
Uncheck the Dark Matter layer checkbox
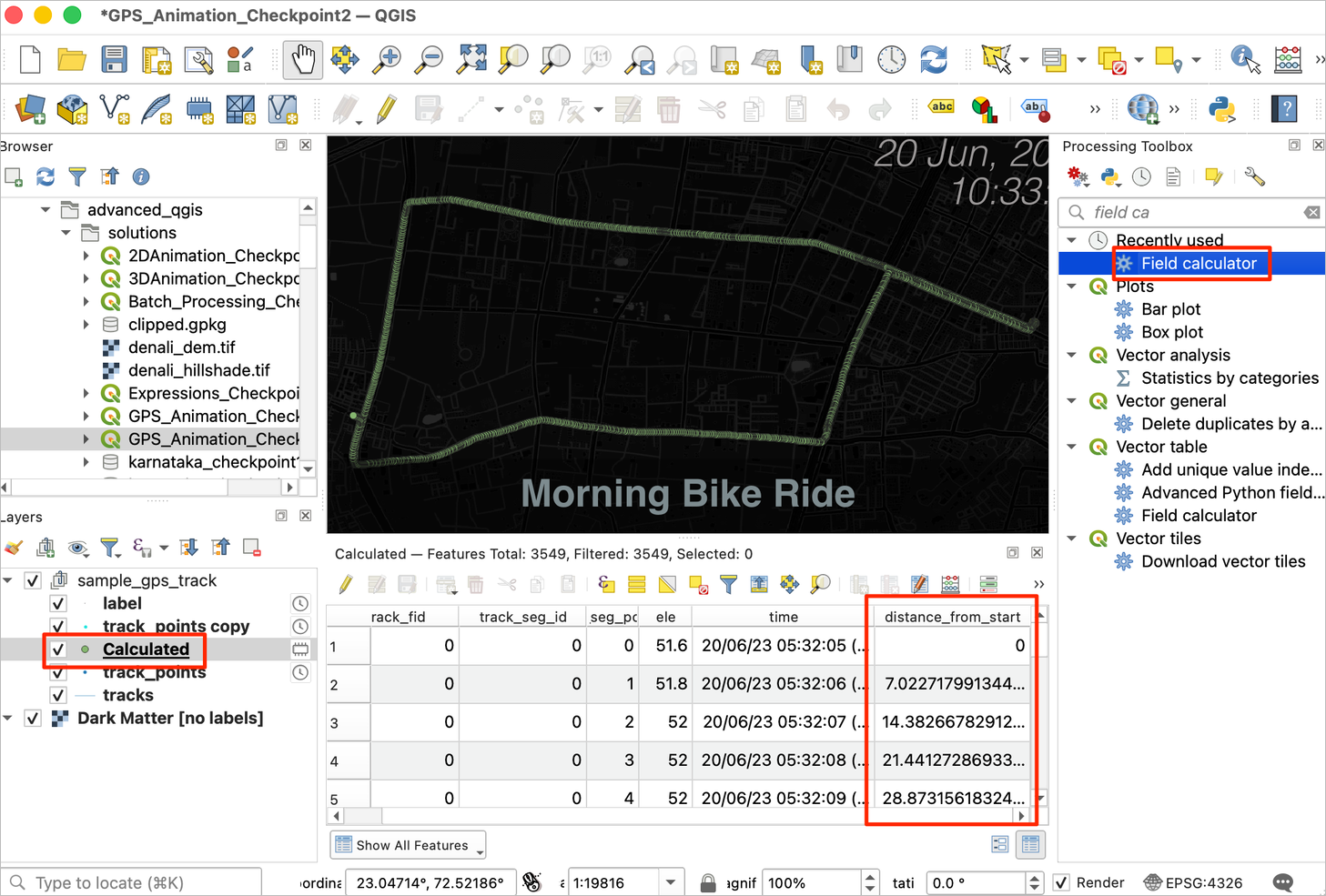point(34,719)
